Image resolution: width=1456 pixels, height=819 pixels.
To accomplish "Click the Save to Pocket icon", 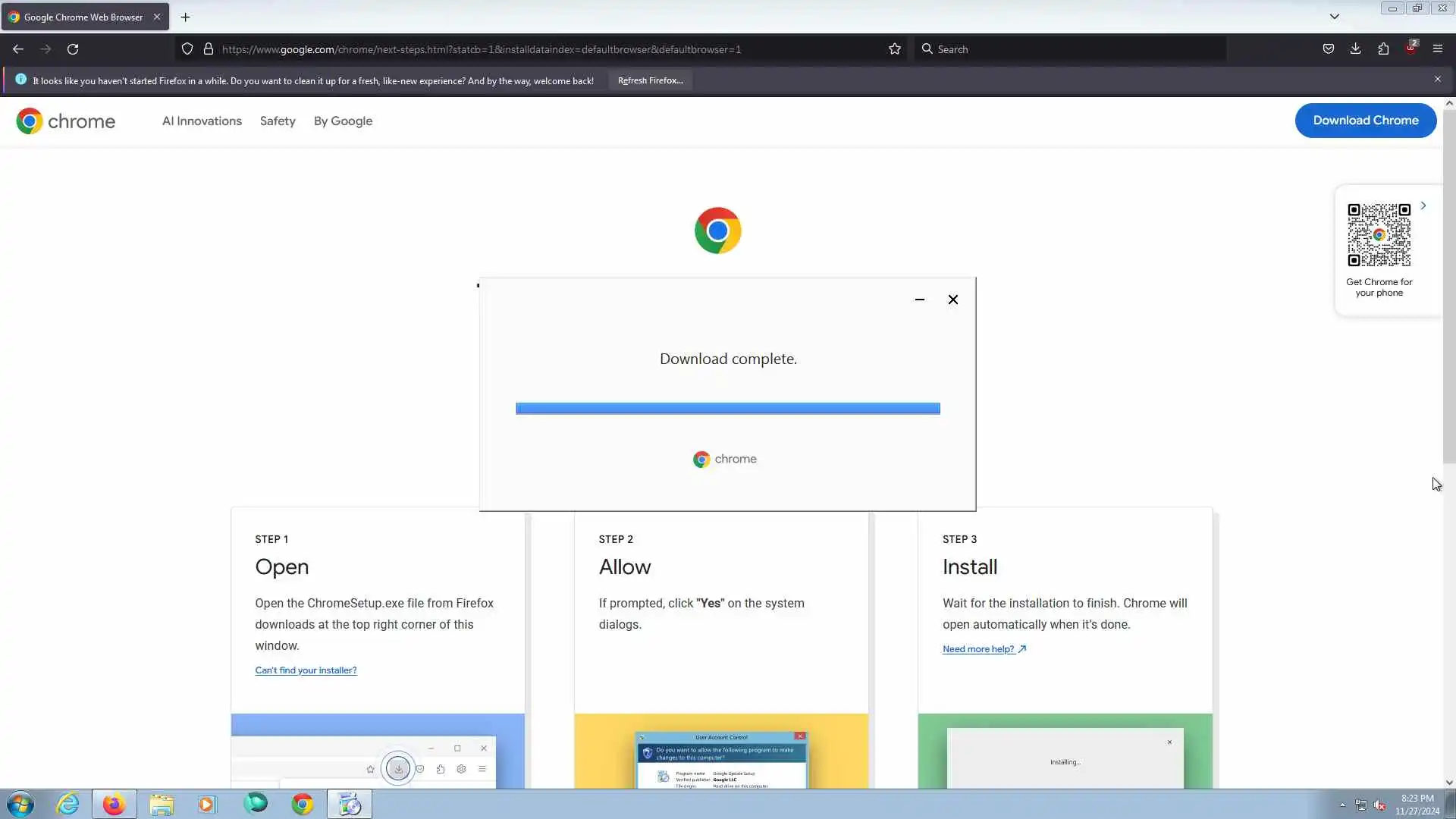I will (1328, 49).
